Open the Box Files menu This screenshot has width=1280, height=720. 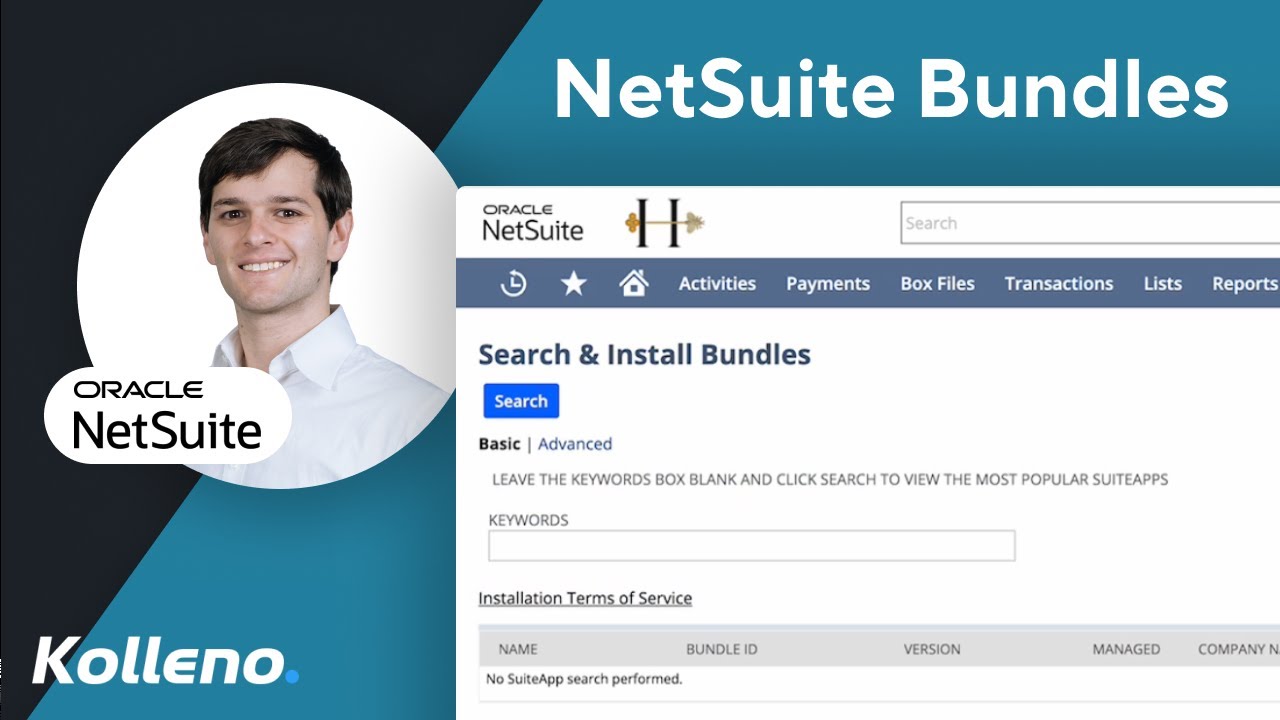tap(937, 283)
